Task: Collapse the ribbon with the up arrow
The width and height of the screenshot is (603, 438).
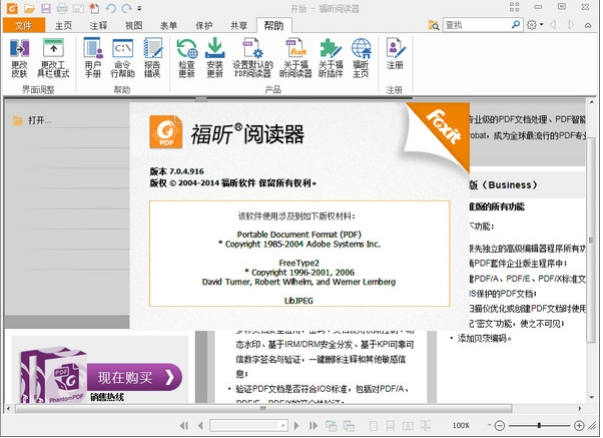Action: [x=588, y=25]
